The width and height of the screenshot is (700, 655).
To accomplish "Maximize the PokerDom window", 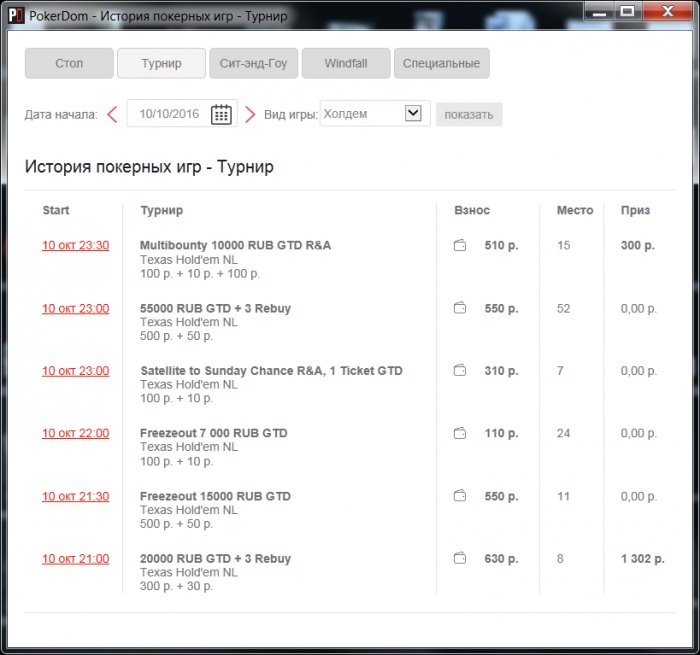I will pos(627,12).
